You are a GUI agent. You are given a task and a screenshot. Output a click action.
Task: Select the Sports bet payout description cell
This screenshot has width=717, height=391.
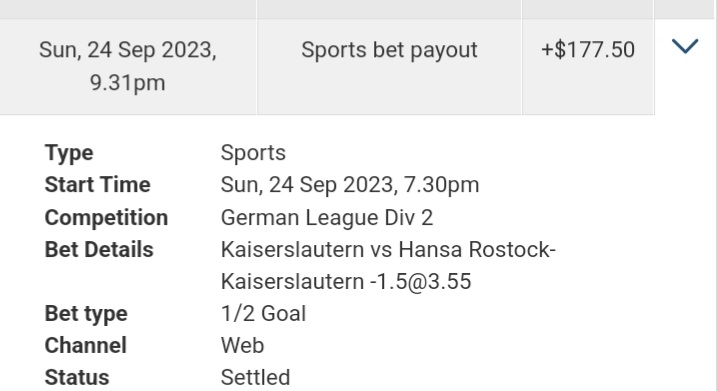pos(389,67)
